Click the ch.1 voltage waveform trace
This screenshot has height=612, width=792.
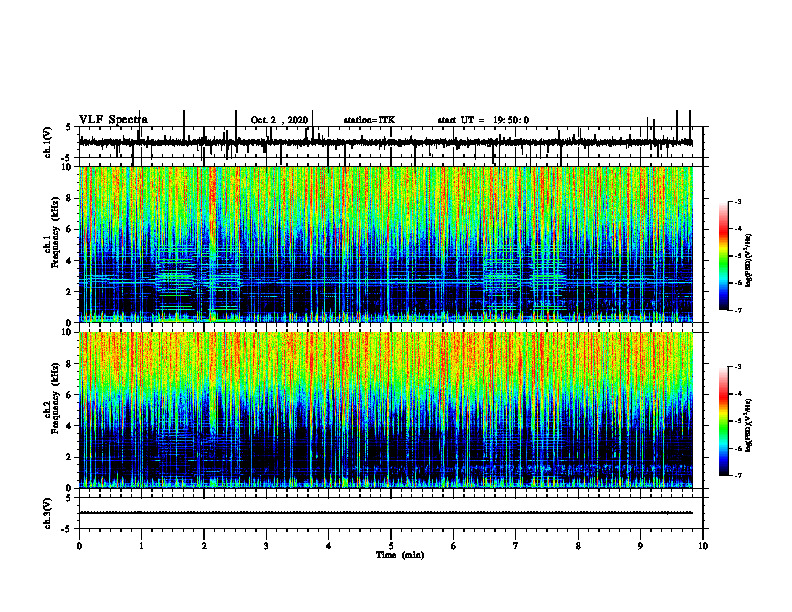point(385,143)
